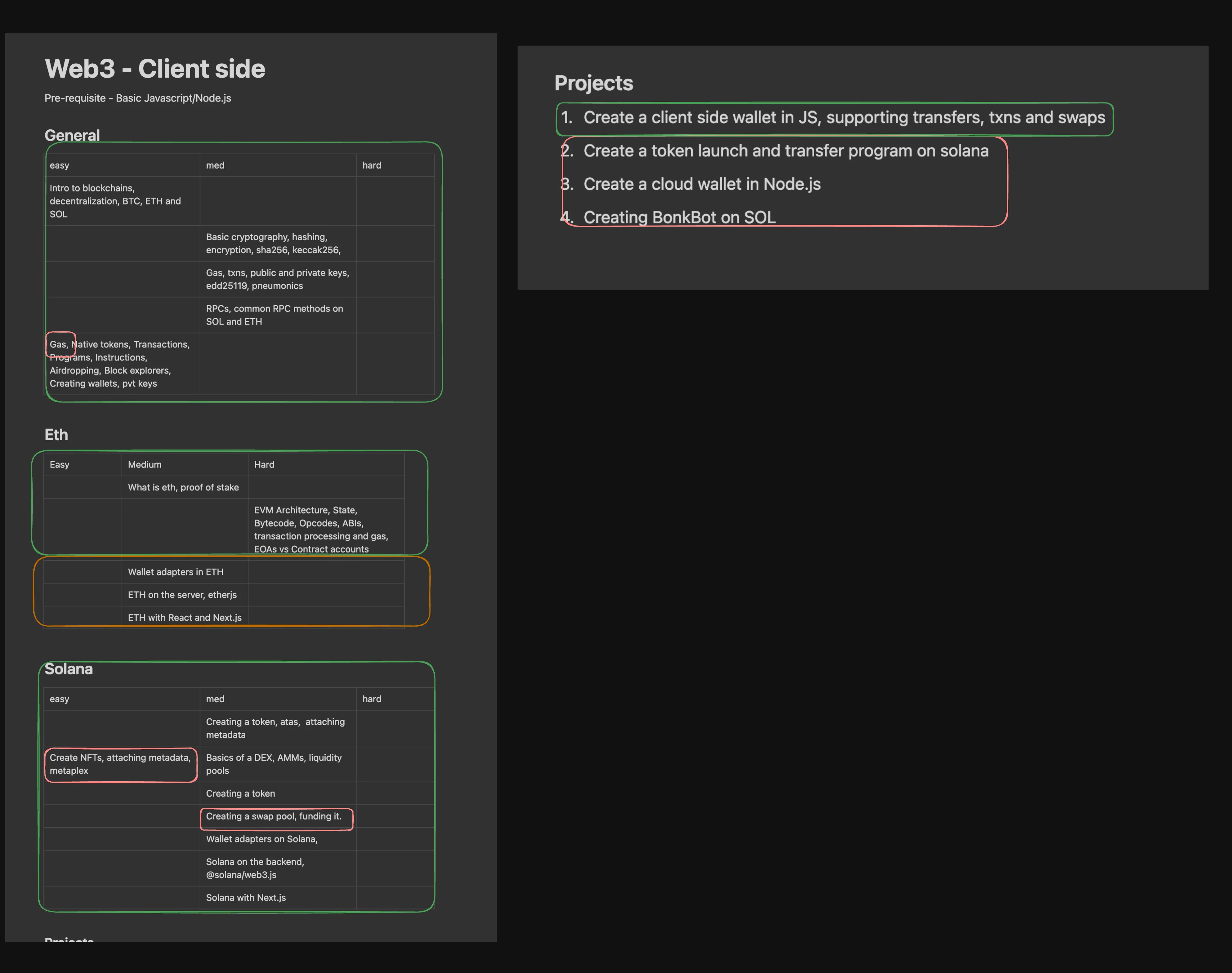Select the 'What is eth, proof of stake' cell
This screenshot has width=1232, height=973.
coord(183,487)
